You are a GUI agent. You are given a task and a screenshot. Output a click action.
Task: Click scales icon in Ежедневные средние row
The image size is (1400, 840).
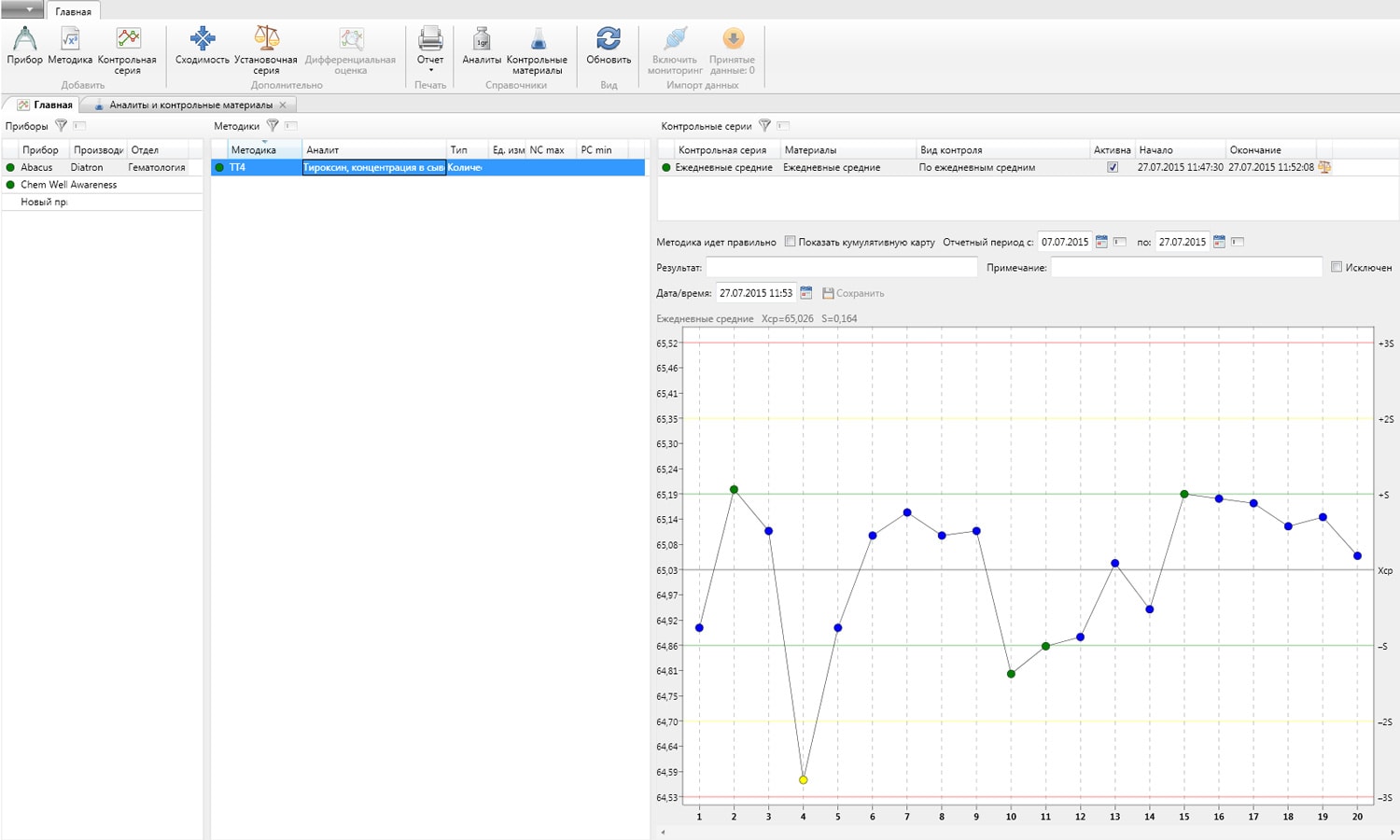coord(1324,167)
